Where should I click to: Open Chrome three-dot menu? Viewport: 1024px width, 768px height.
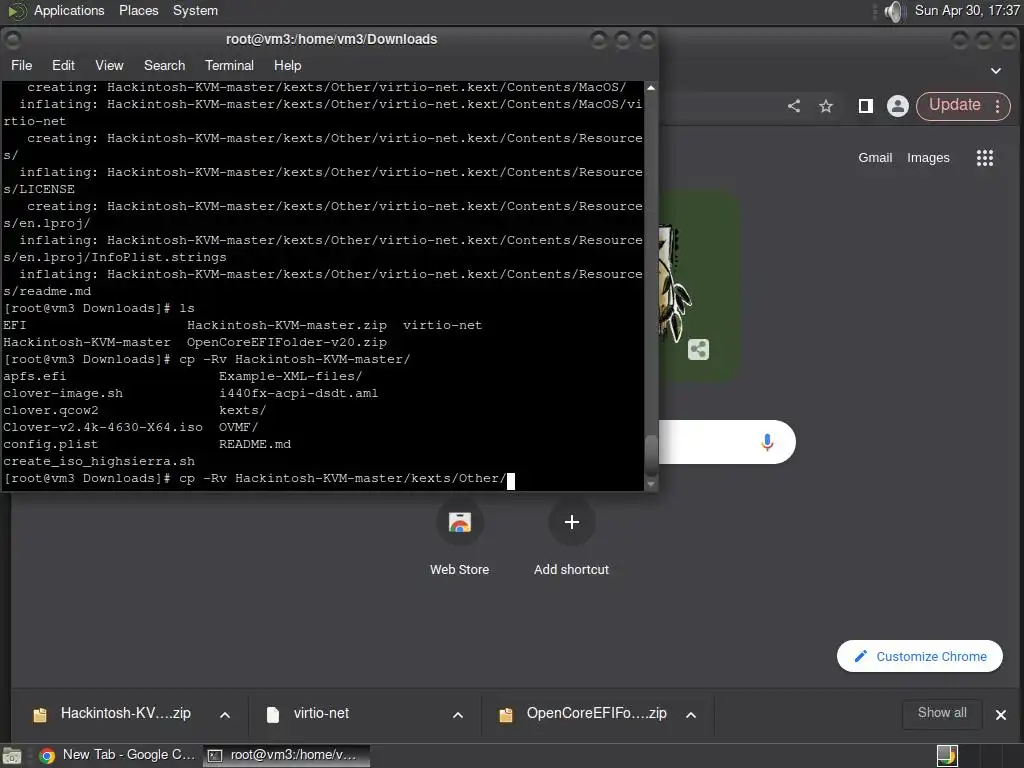[997, 106]
